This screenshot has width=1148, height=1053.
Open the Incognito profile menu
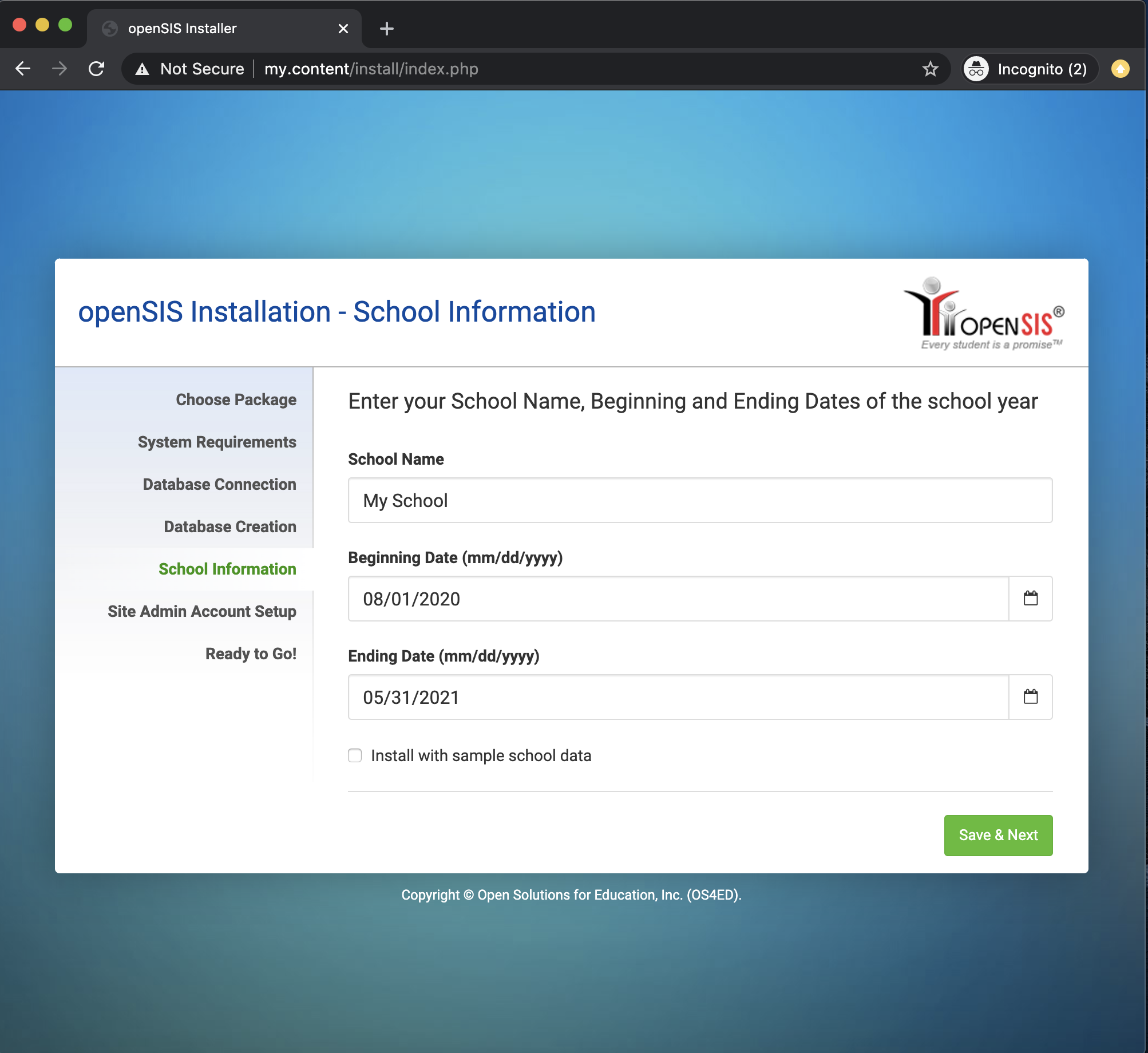click(1029, 69)
